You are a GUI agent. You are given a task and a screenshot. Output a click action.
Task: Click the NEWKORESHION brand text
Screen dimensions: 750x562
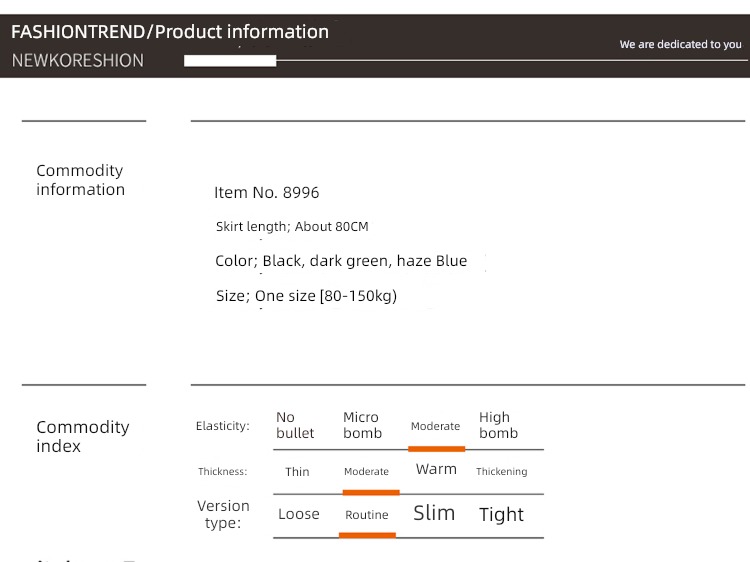coord(77,61)
